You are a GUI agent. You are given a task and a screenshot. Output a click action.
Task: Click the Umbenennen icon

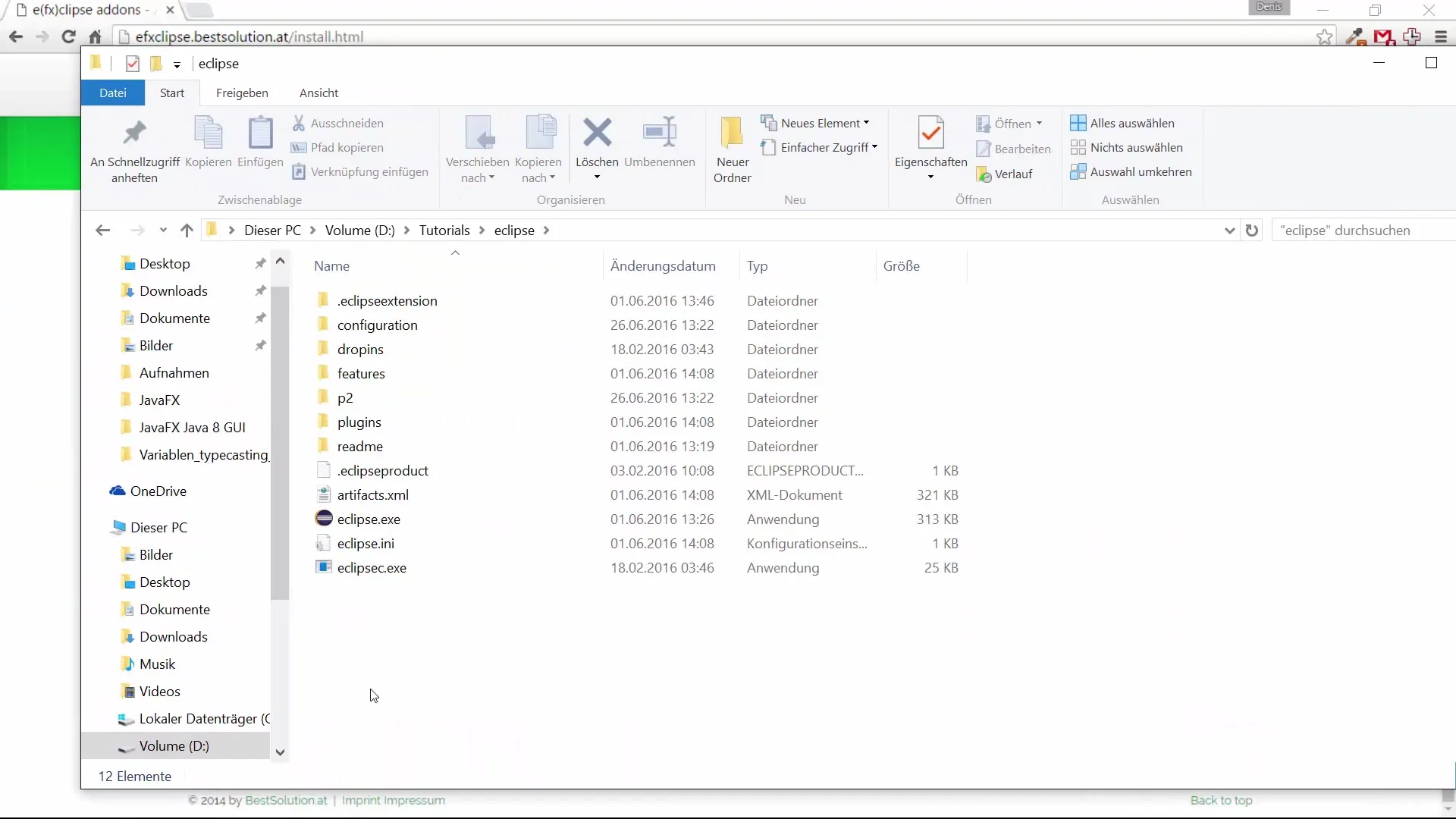[x=659, y=133]
